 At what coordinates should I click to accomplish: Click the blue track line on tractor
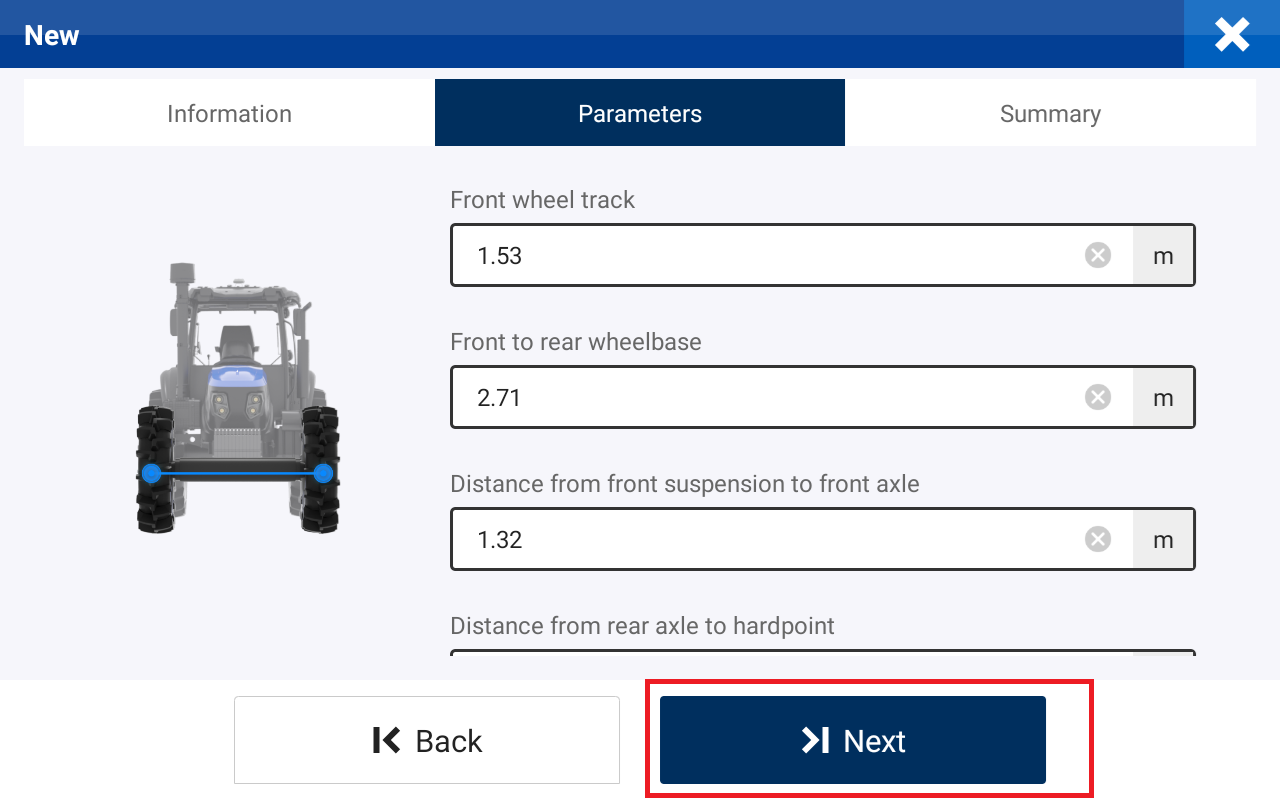[237, 473]
